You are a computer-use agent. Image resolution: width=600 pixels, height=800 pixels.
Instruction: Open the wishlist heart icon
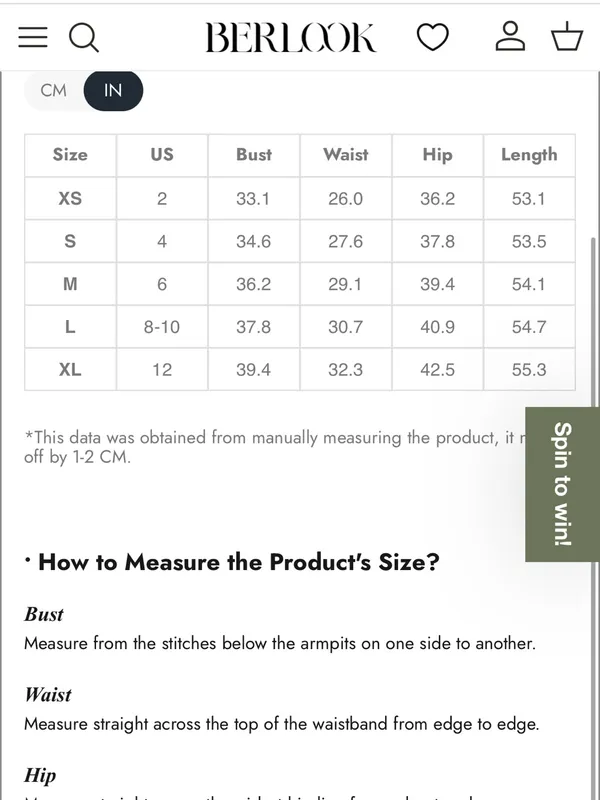point(433,37)
